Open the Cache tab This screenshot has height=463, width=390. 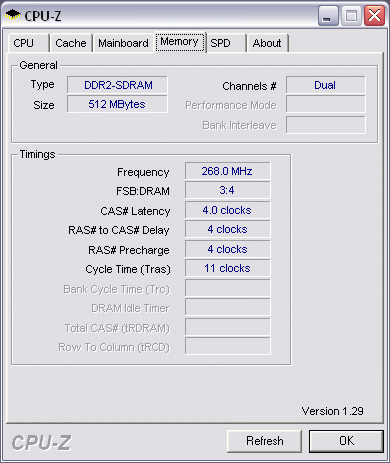(71, 43)
